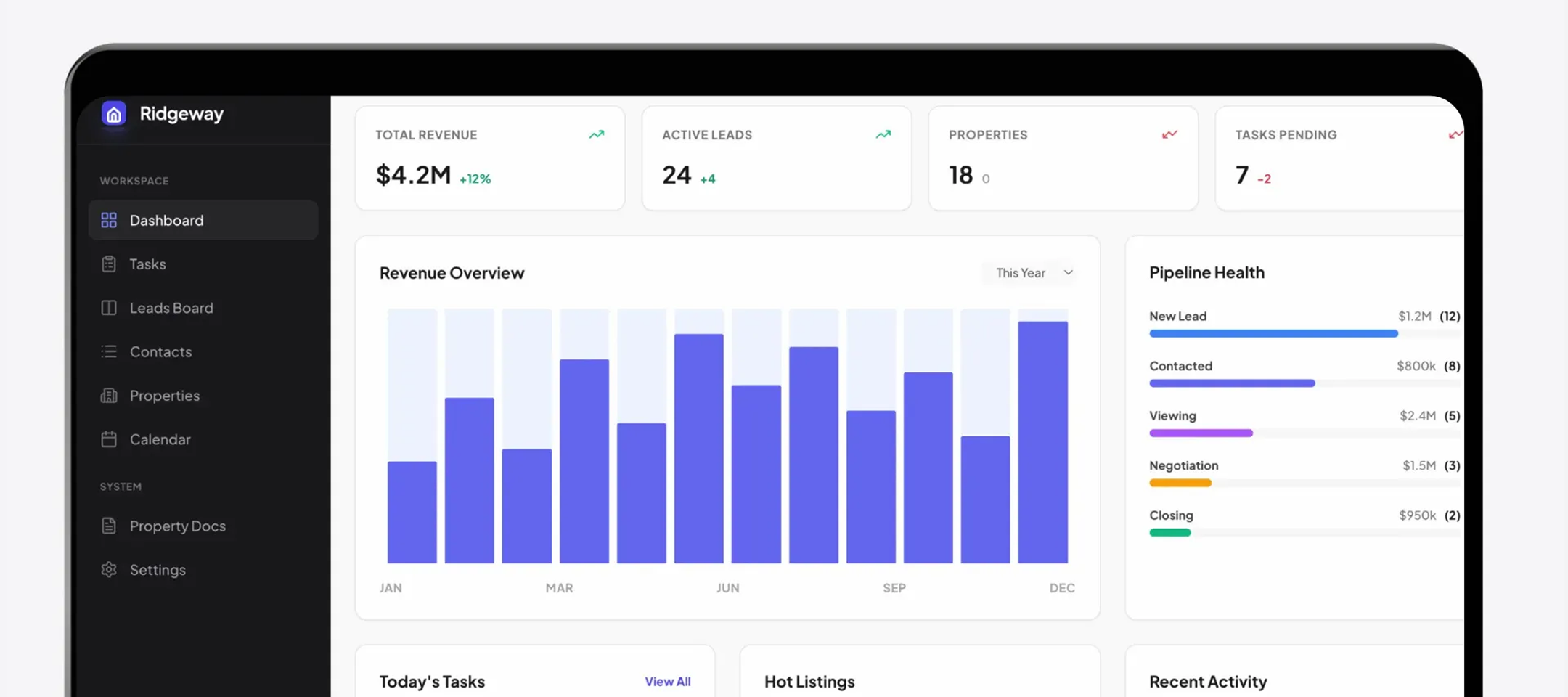The width and height of the screenshot is (1568, 697).
Task: Click the Closing green progress bar
Action: (x=1170, y=533)
